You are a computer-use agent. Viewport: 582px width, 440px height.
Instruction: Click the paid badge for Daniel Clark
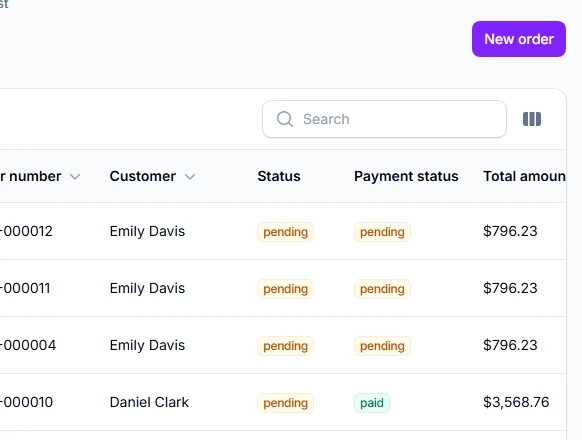[372, 403]
